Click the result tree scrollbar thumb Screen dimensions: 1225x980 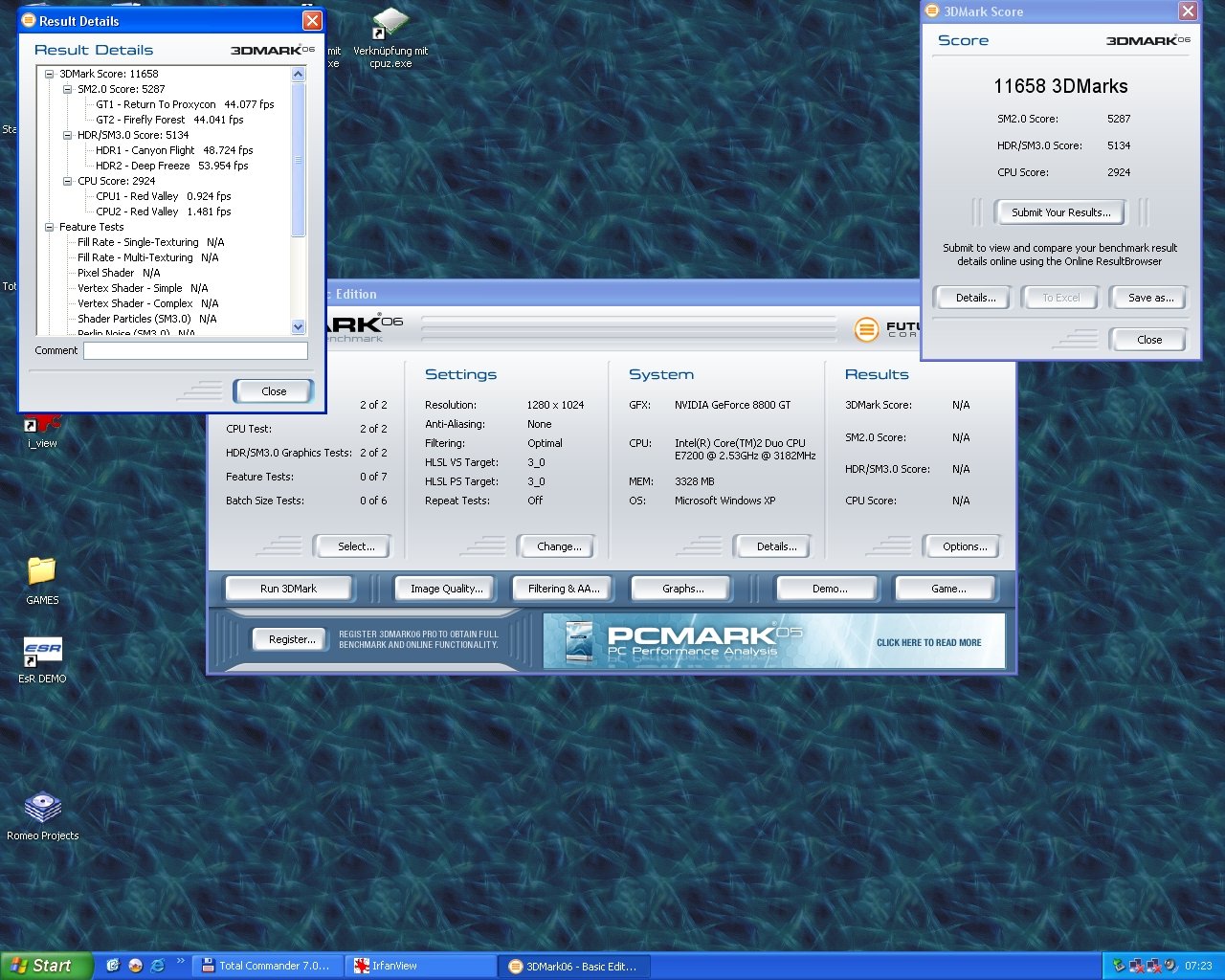[298, 160]
